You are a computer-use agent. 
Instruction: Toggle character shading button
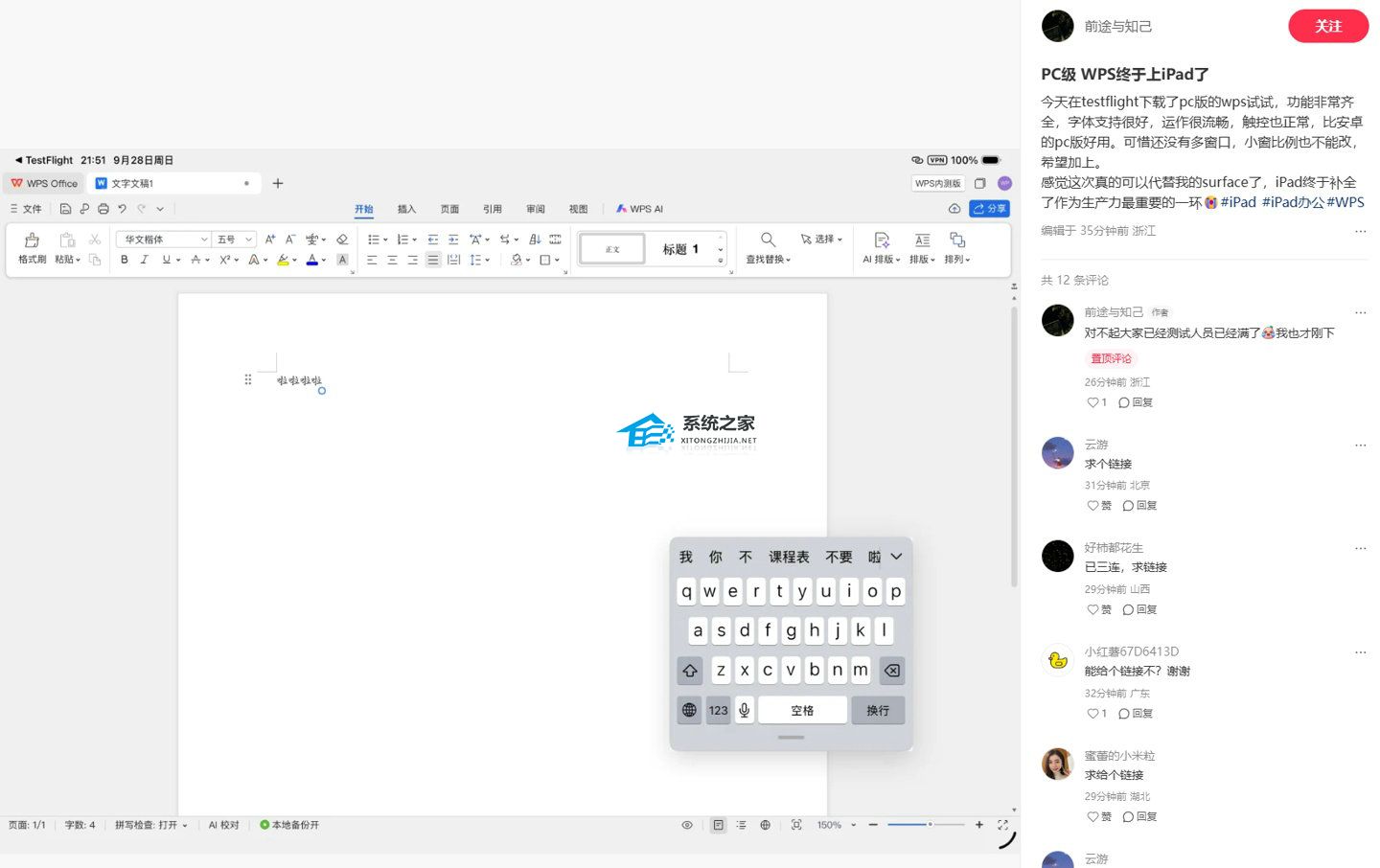(342, 260)
